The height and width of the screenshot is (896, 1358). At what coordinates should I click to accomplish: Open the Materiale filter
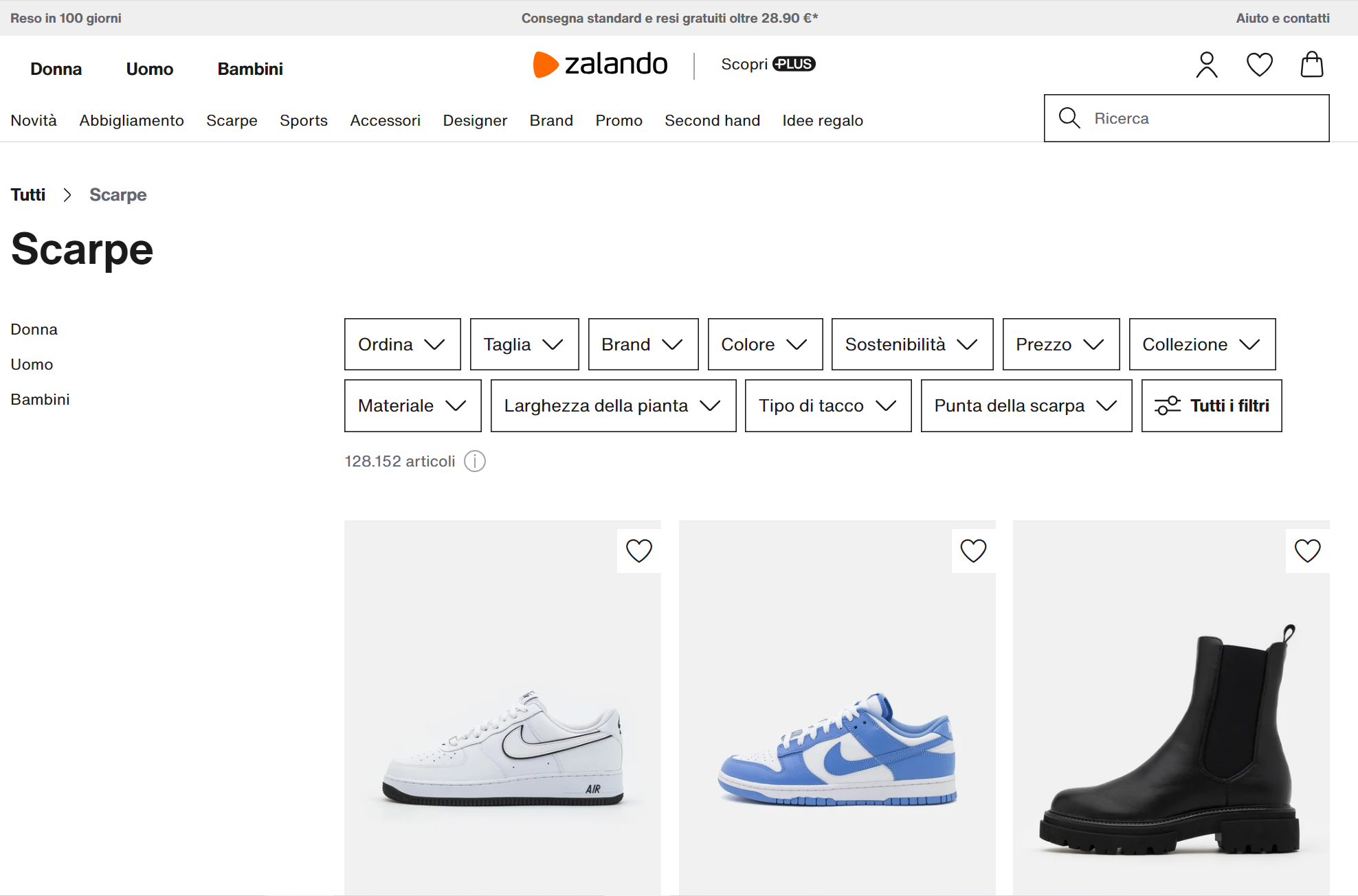click(x=413, y=405)
